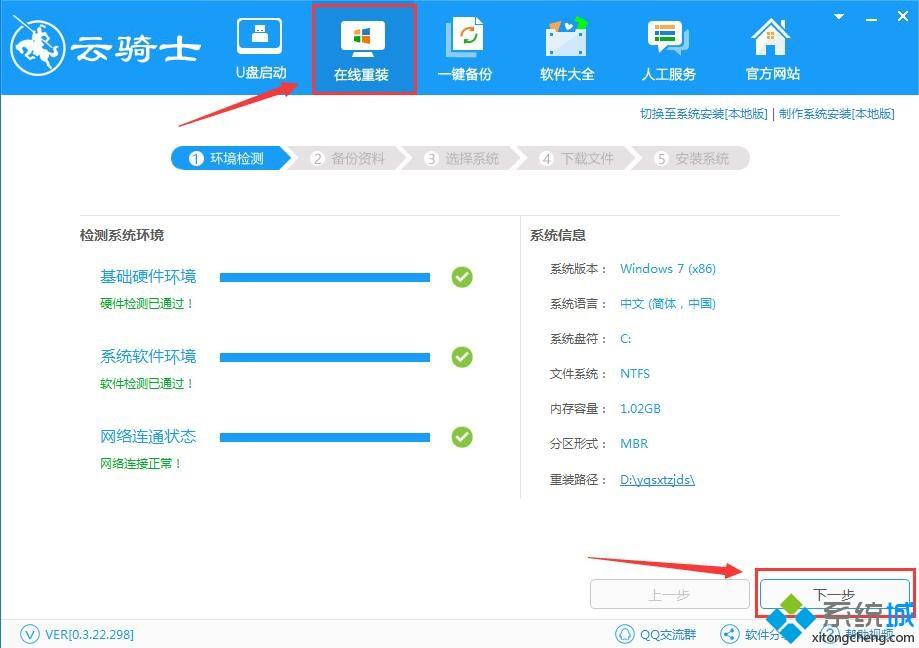Select step 4 下载文件 tab
Screen dimensions: 919x648
tap(577, 159)
